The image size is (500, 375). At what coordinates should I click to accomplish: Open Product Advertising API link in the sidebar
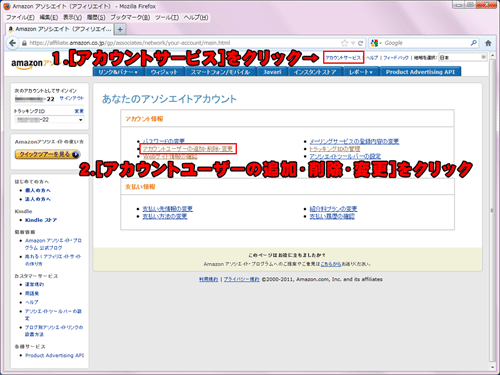pos(54,355)
